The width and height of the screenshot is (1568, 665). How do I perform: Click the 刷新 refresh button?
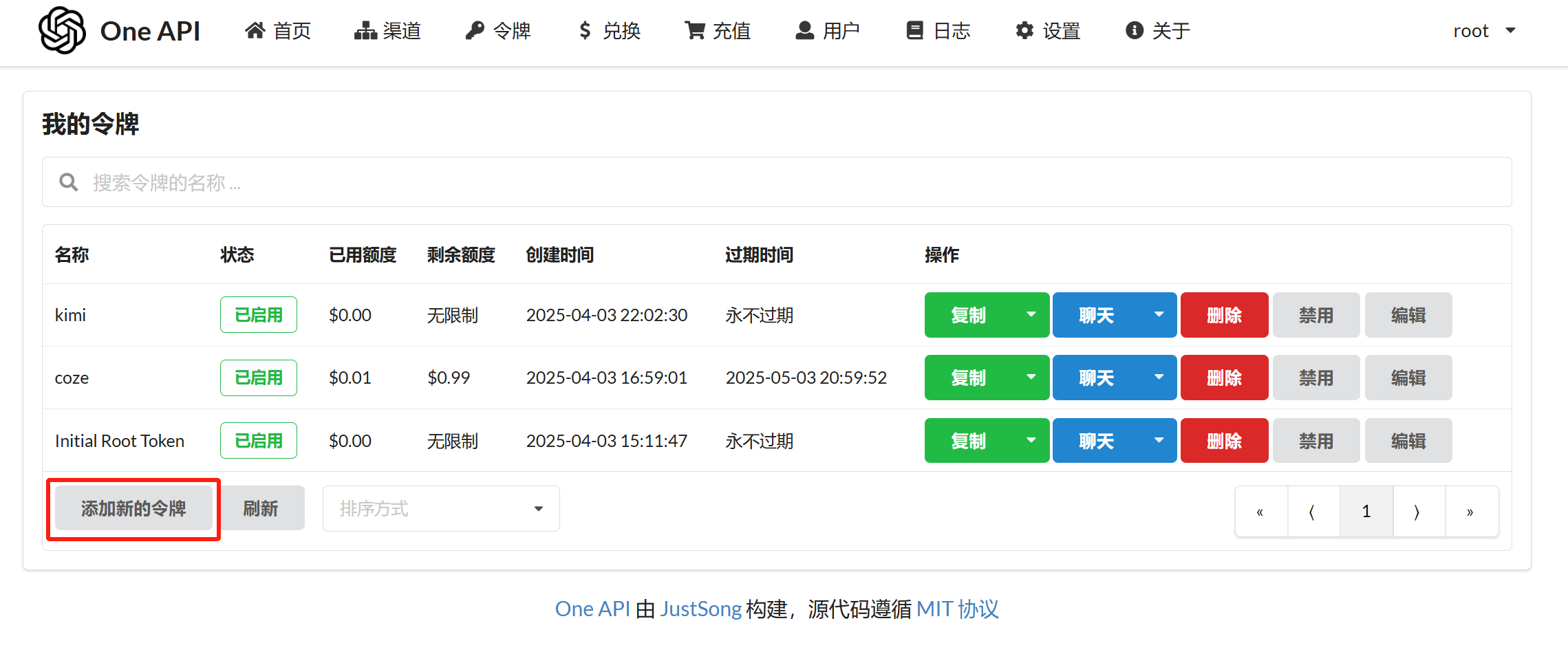[x=261, y=508]
